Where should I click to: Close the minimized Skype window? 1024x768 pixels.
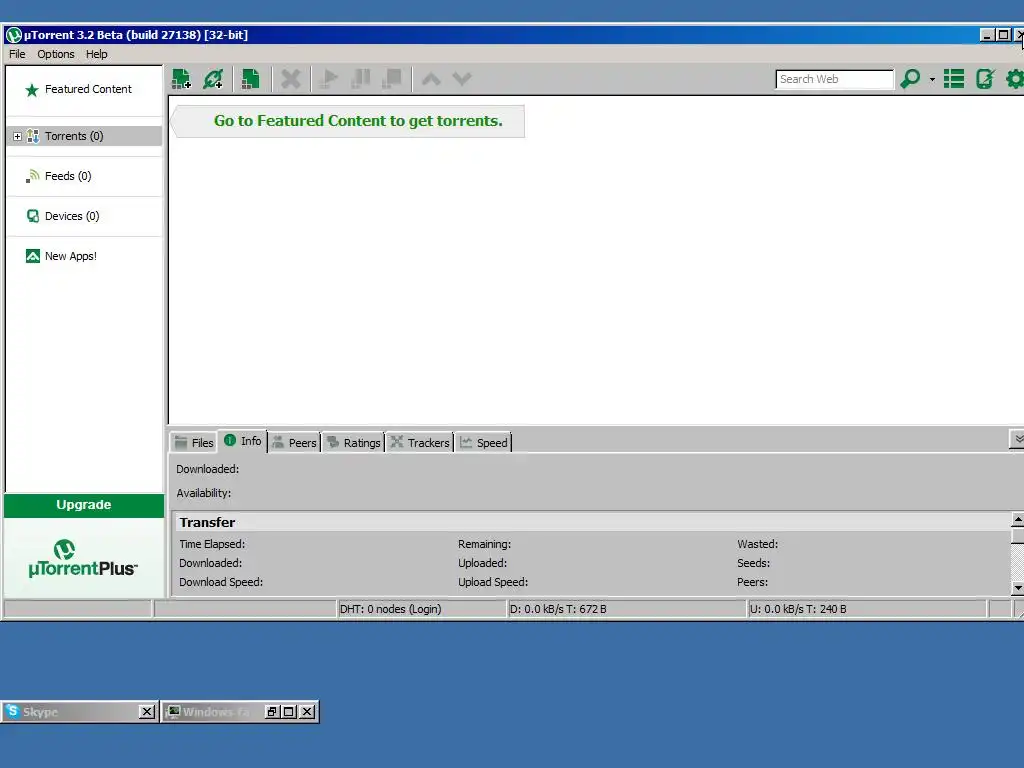[147, 712]
